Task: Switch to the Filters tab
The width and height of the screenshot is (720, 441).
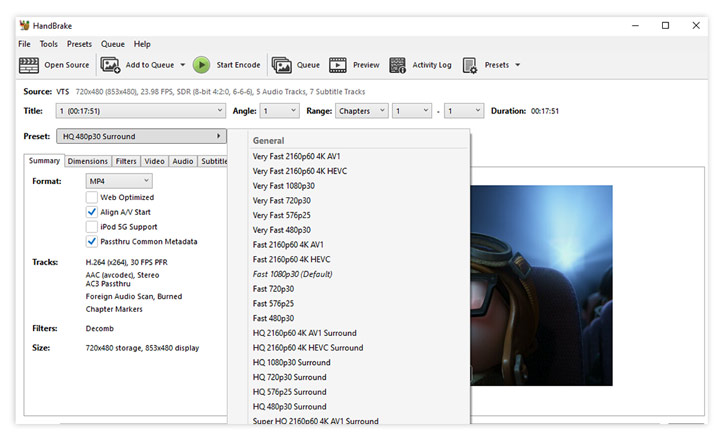Action: pyautogui.click(x=126, y=161)
